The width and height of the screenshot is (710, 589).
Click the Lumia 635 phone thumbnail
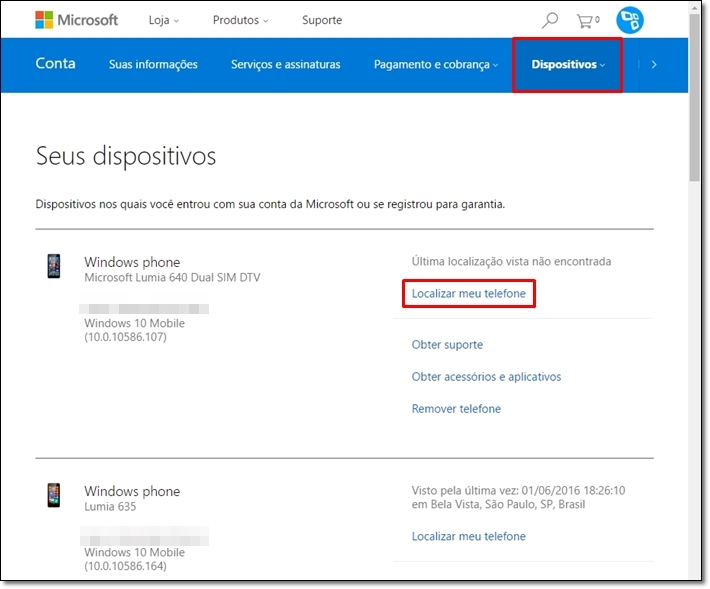pyautogui.click(x=54, y=495)
